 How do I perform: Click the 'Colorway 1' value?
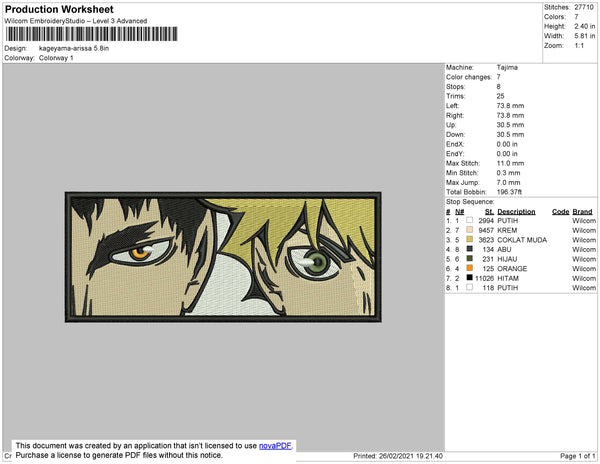pos(56,58)
